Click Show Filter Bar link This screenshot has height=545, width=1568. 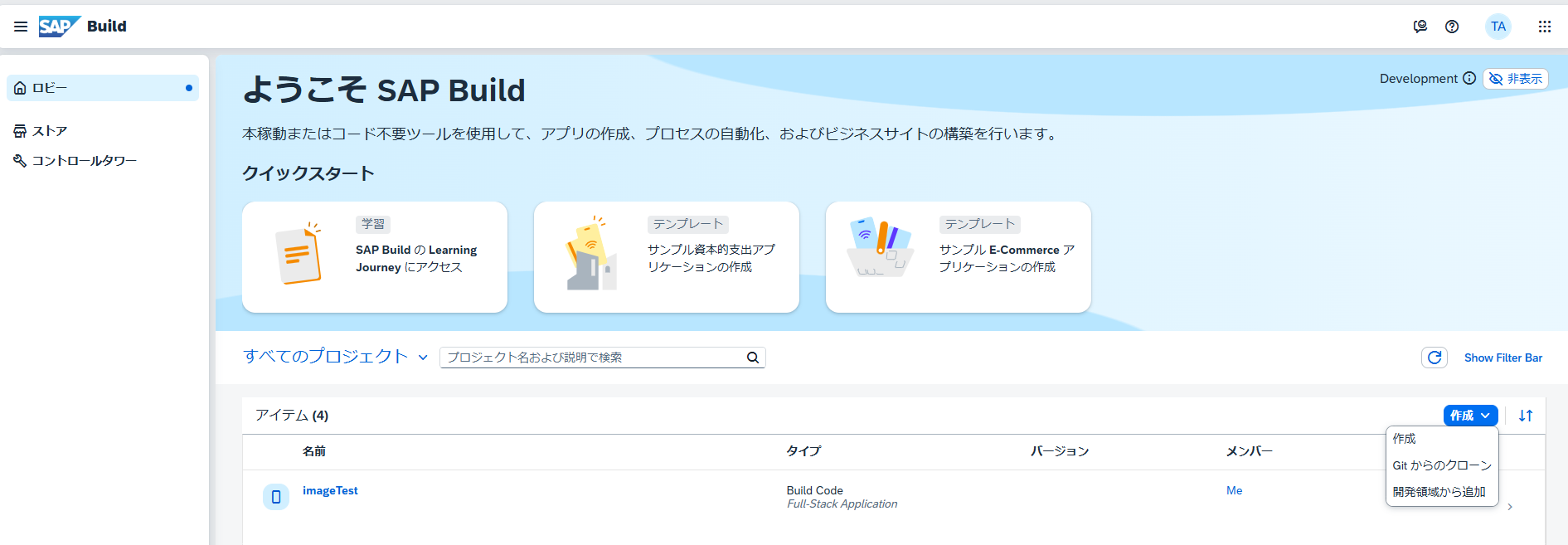point(1503,358)
